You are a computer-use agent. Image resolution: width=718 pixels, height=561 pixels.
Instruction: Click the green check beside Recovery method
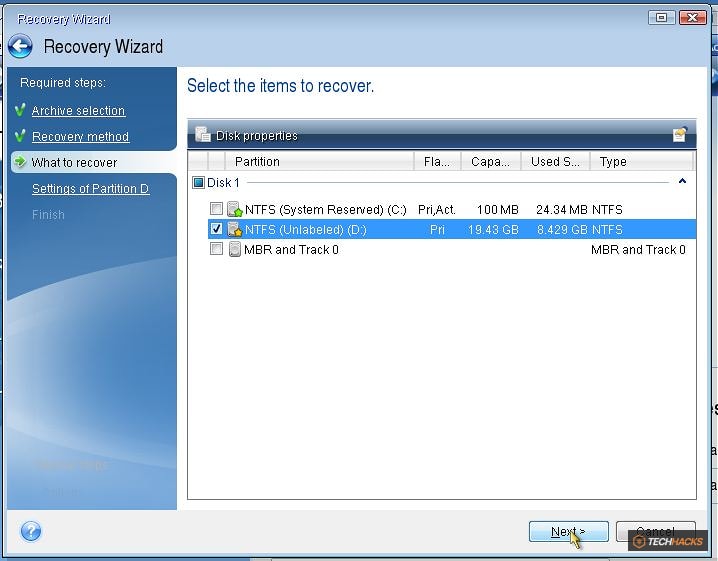tap(20, 136)
